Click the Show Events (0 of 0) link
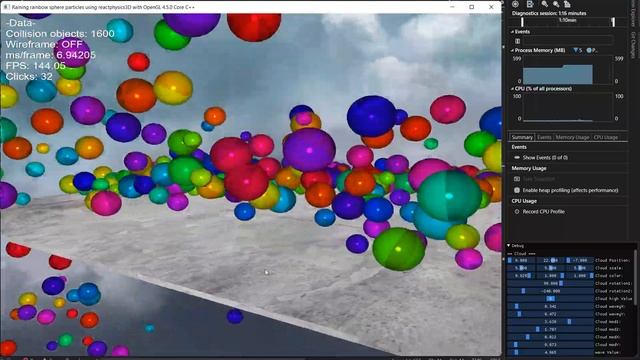Viewport: 640px width, 360px height. click(545, 157)
